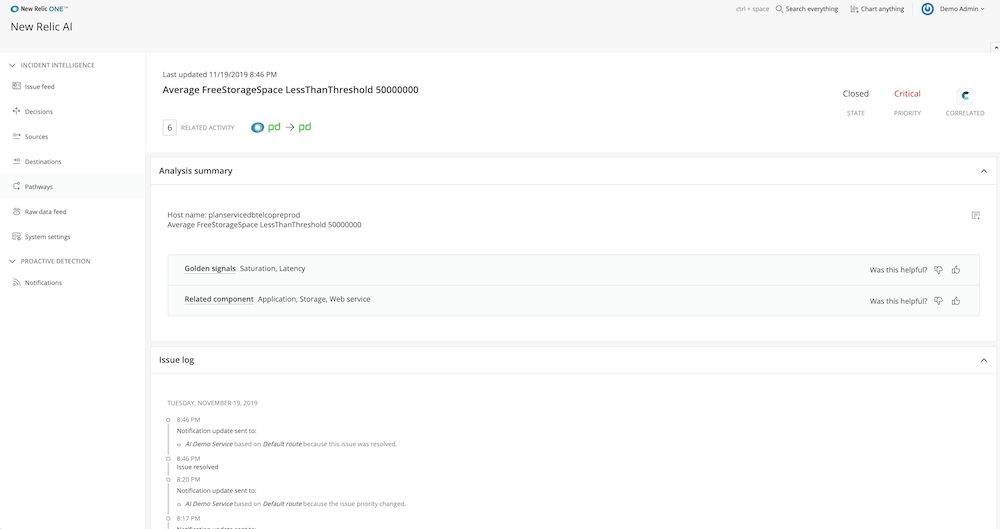1000x529 pixels.
Task: Click the New Relic source icon
Action: [257, 128]
